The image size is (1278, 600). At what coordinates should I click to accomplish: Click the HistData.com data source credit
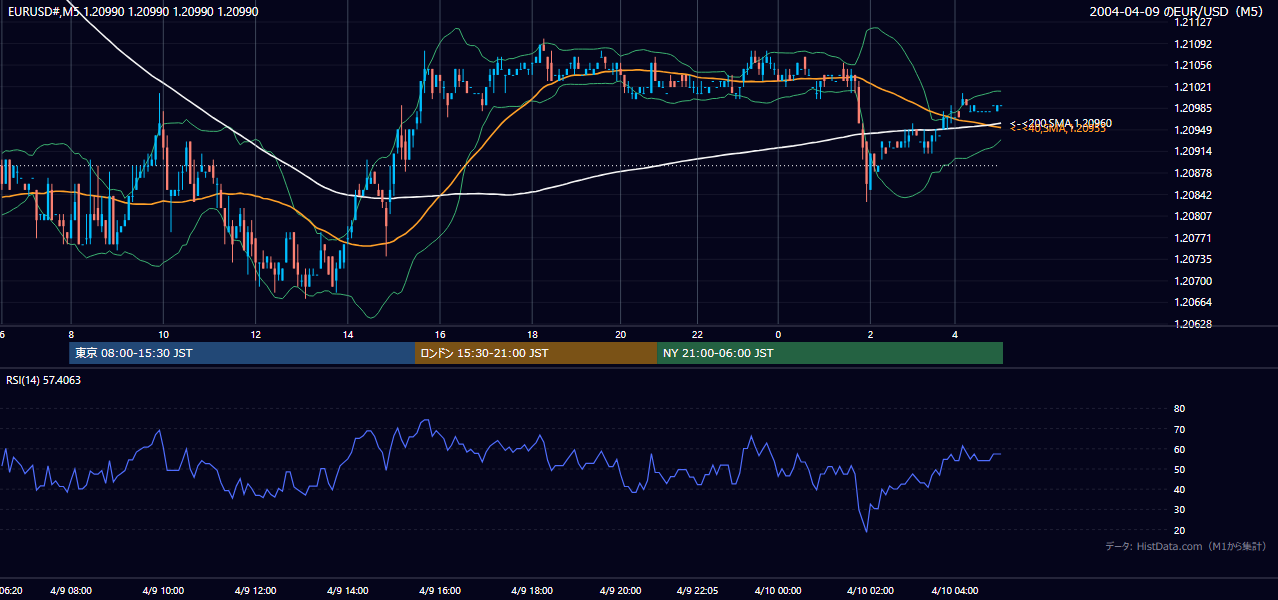1186,546
